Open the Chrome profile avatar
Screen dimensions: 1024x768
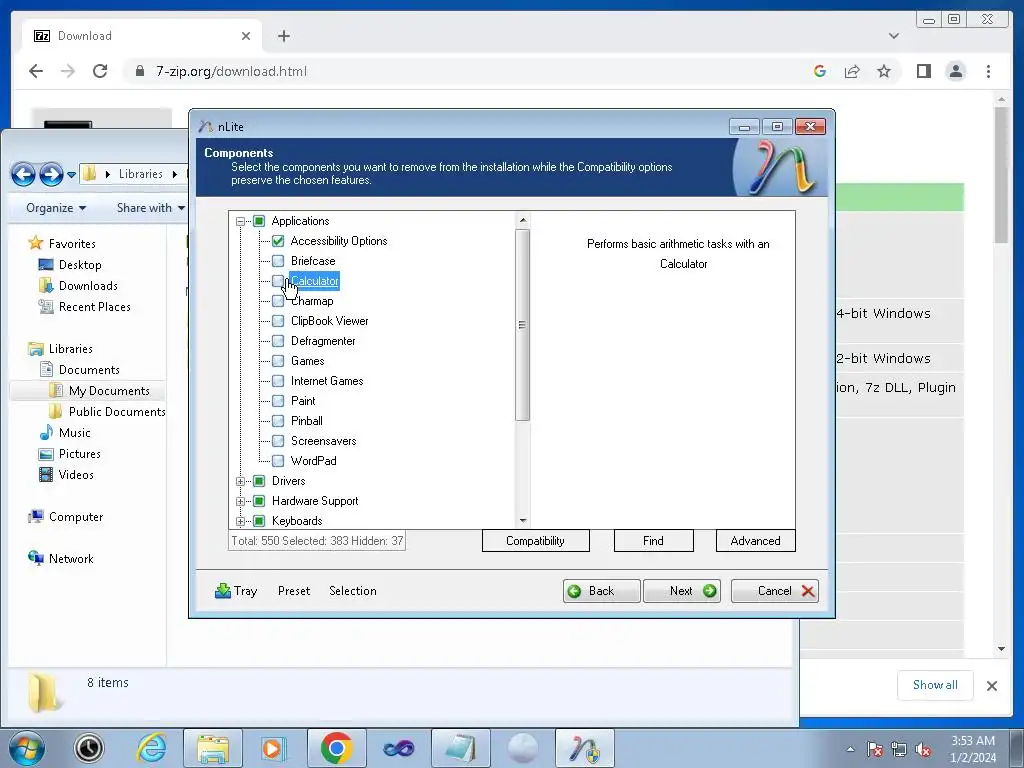(956, 71)
